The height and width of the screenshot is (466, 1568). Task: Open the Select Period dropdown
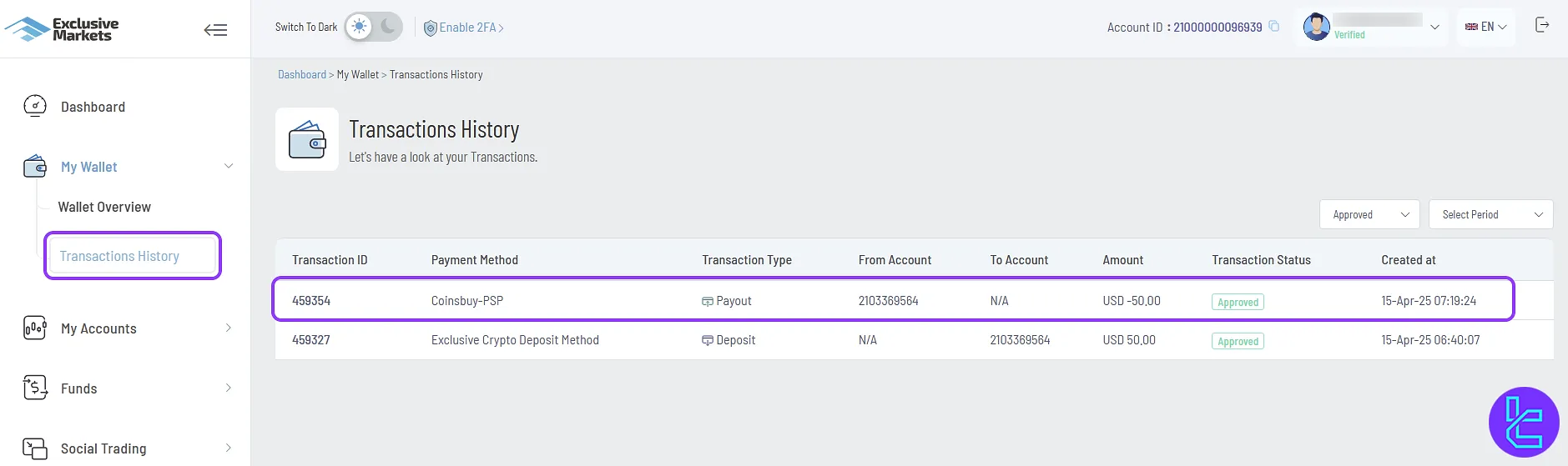(x=1490, y=214)
